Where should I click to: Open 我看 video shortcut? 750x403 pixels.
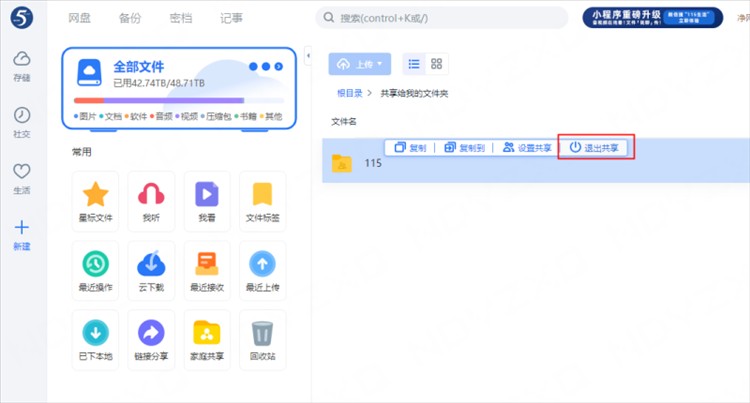[x=207, y=202]
